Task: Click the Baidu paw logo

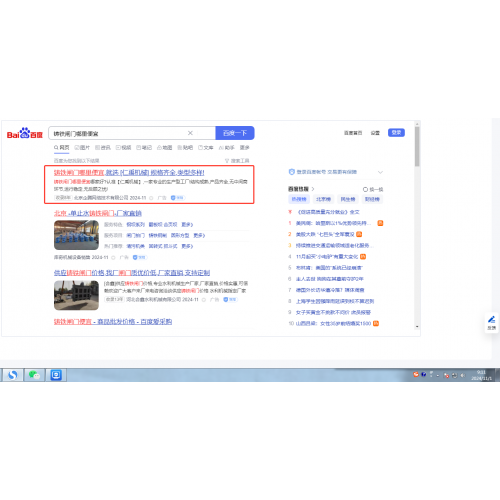Action: point(25,133)
